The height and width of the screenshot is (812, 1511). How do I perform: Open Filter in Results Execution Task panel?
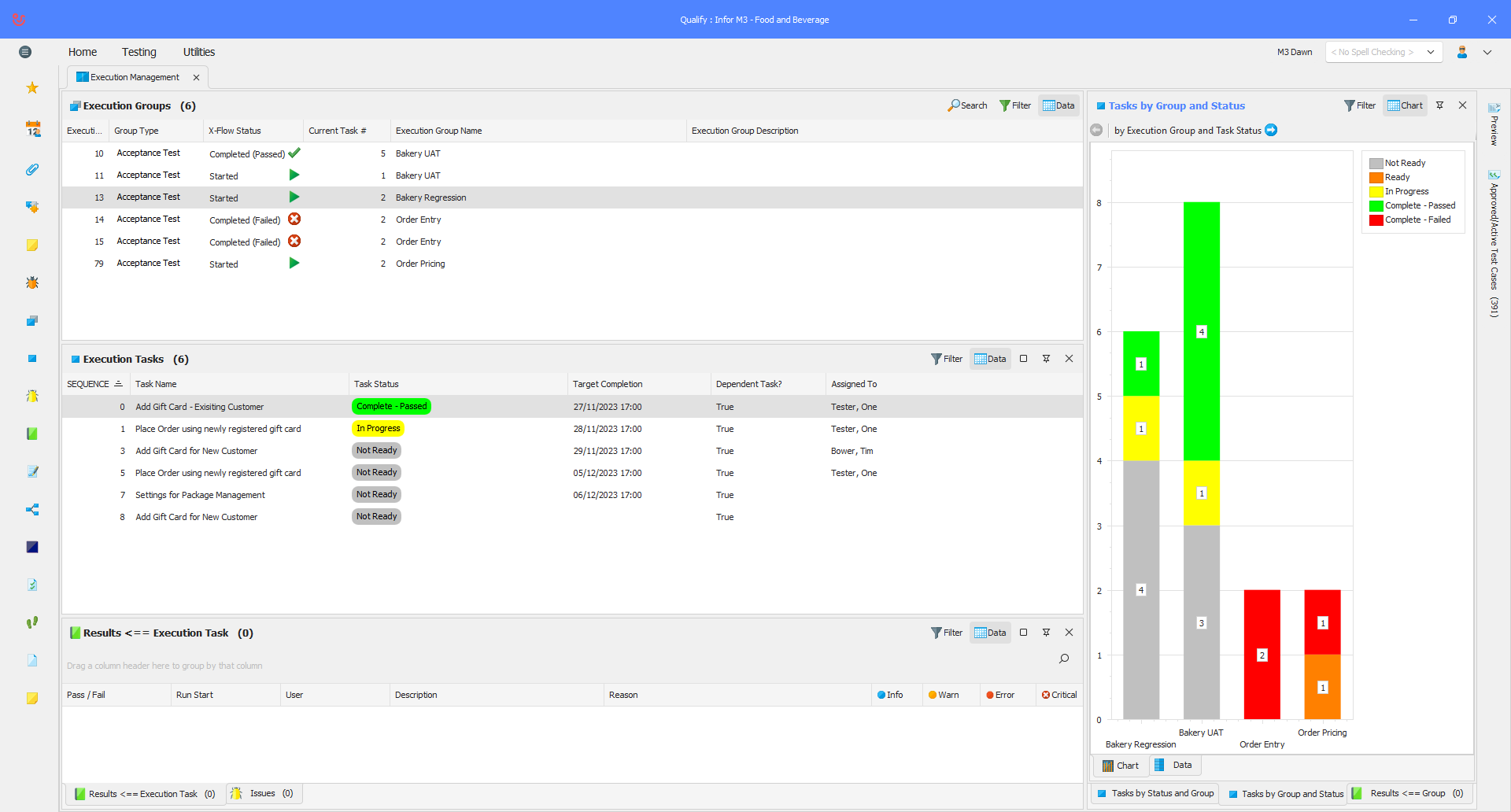coord(947,633)
